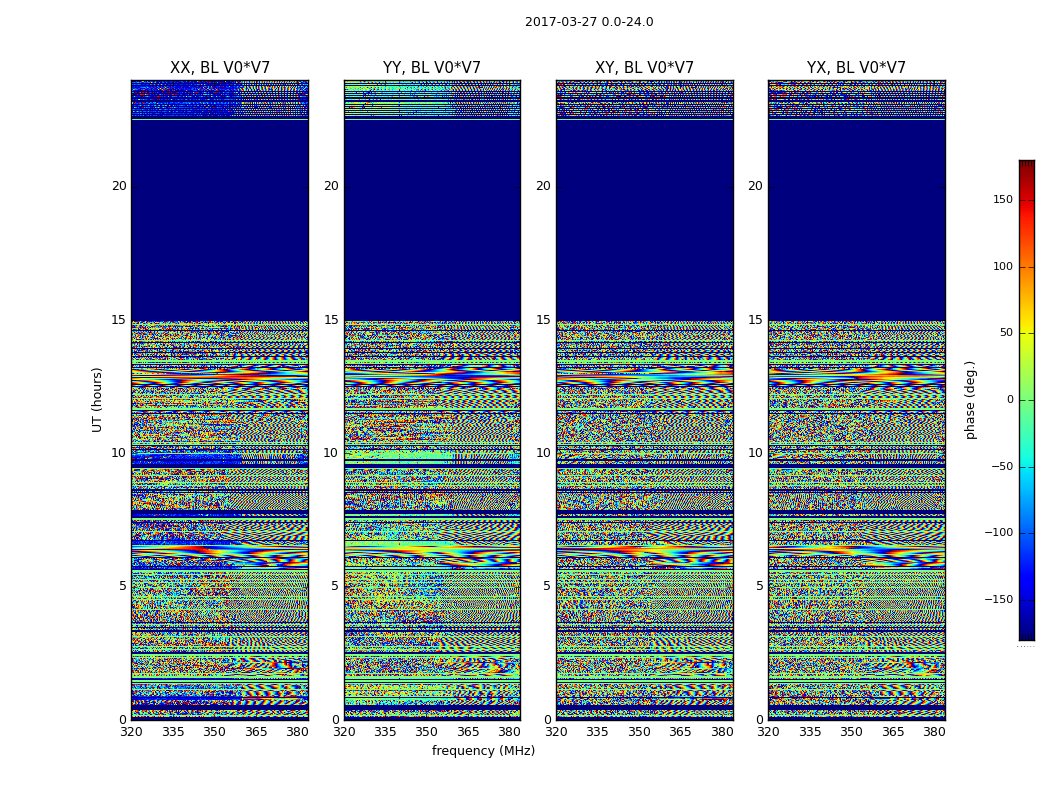Image resolution: width=1050 pixels, height=800 pixels.
Task: Click the figure title 2017-03-27 0.0-24.0
Action: [589, 22]
